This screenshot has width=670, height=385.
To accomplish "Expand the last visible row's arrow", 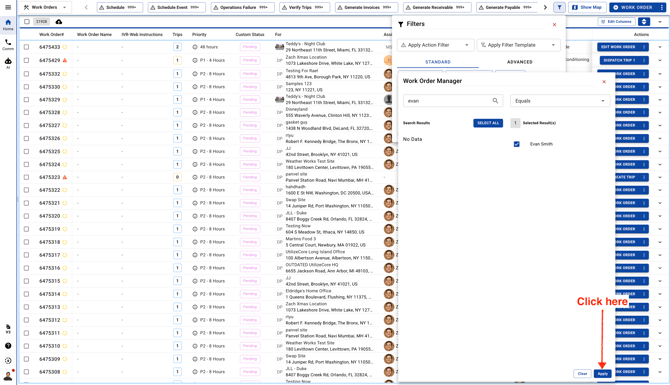I will (x=660, y=372).
